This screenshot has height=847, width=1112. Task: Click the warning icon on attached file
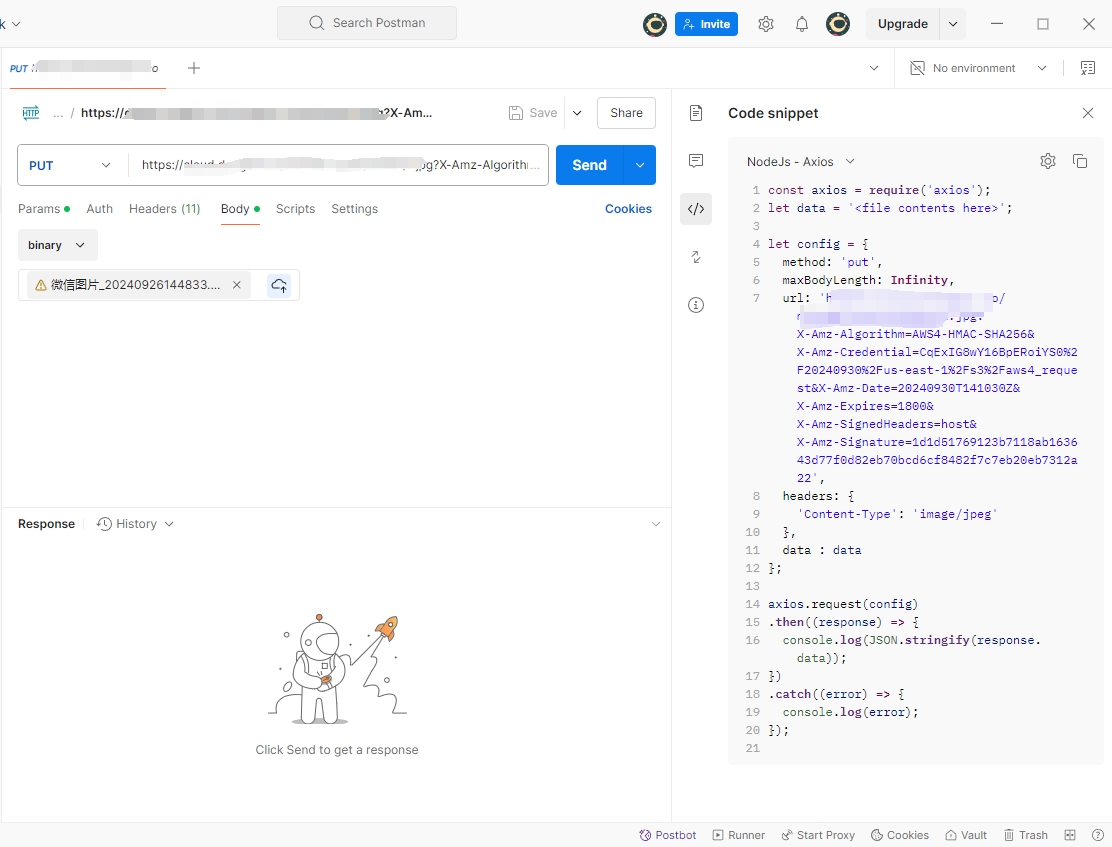tap(41, 285)
